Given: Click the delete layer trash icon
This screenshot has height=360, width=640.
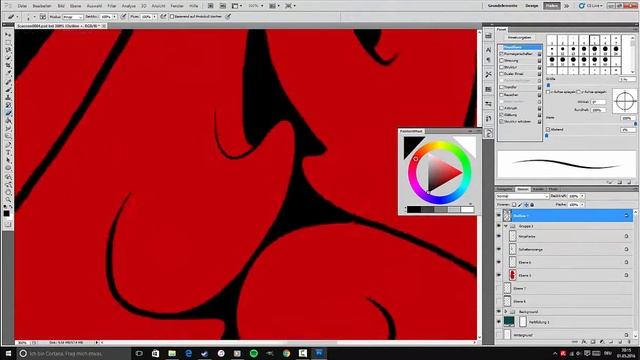Looking at the screenshot, I should [x=629, y=342].
